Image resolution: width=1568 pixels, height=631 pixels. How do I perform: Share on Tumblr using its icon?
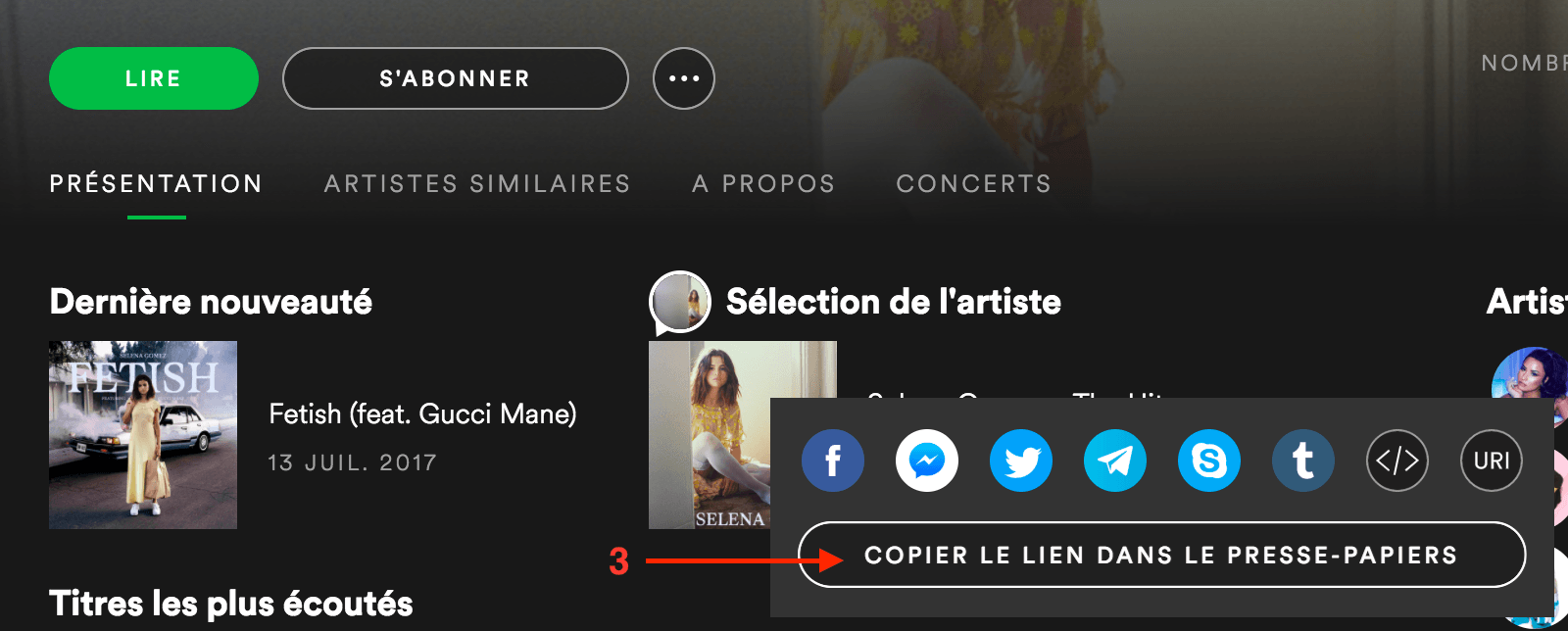1303,461
